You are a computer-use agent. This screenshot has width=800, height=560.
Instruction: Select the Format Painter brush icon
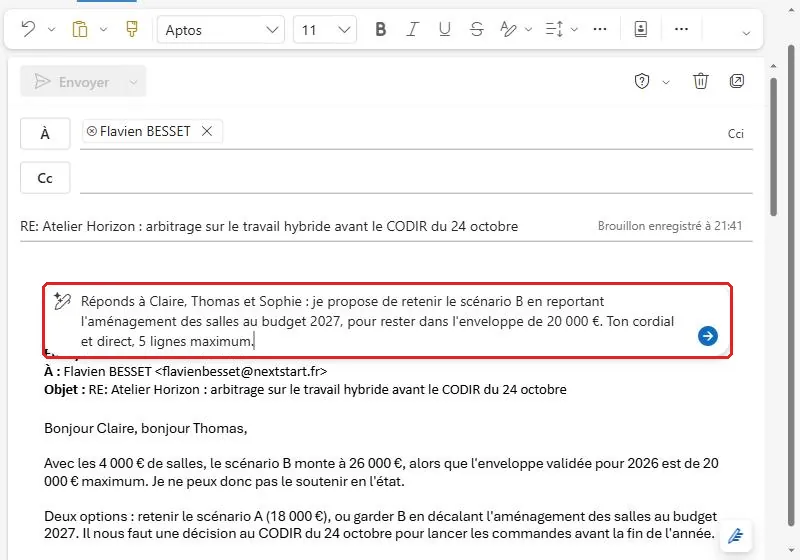point(132,29)
